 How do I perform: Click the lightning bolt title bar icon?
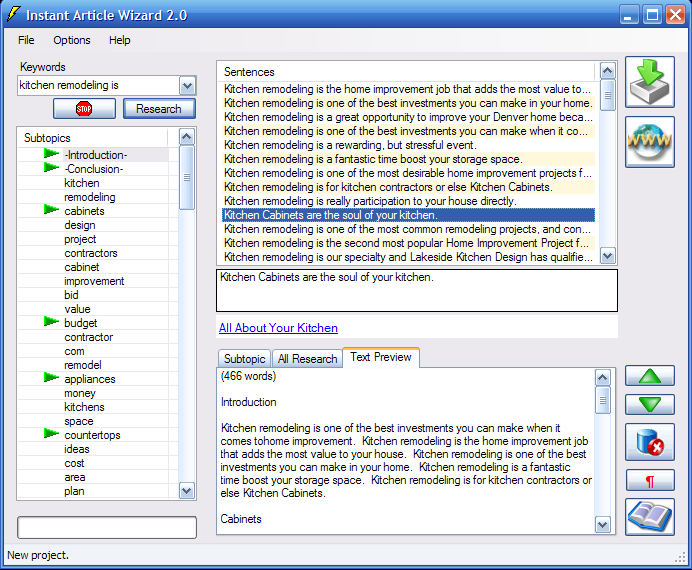pyautogui.click(x=13, y=15)
